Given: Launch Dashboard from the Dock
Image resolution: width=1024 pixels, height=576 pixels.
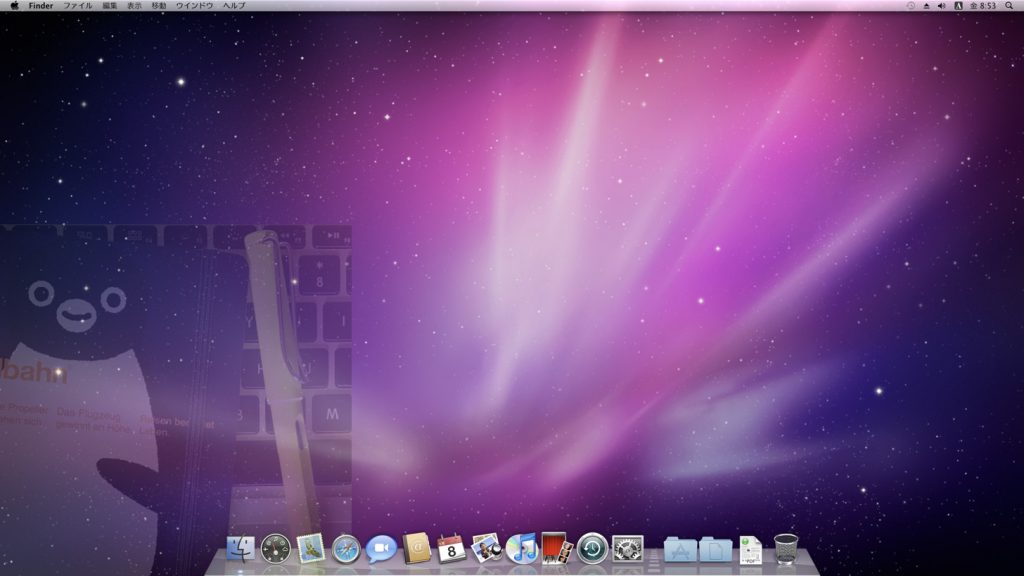Looking at the screenshot, I should (276, 549).
